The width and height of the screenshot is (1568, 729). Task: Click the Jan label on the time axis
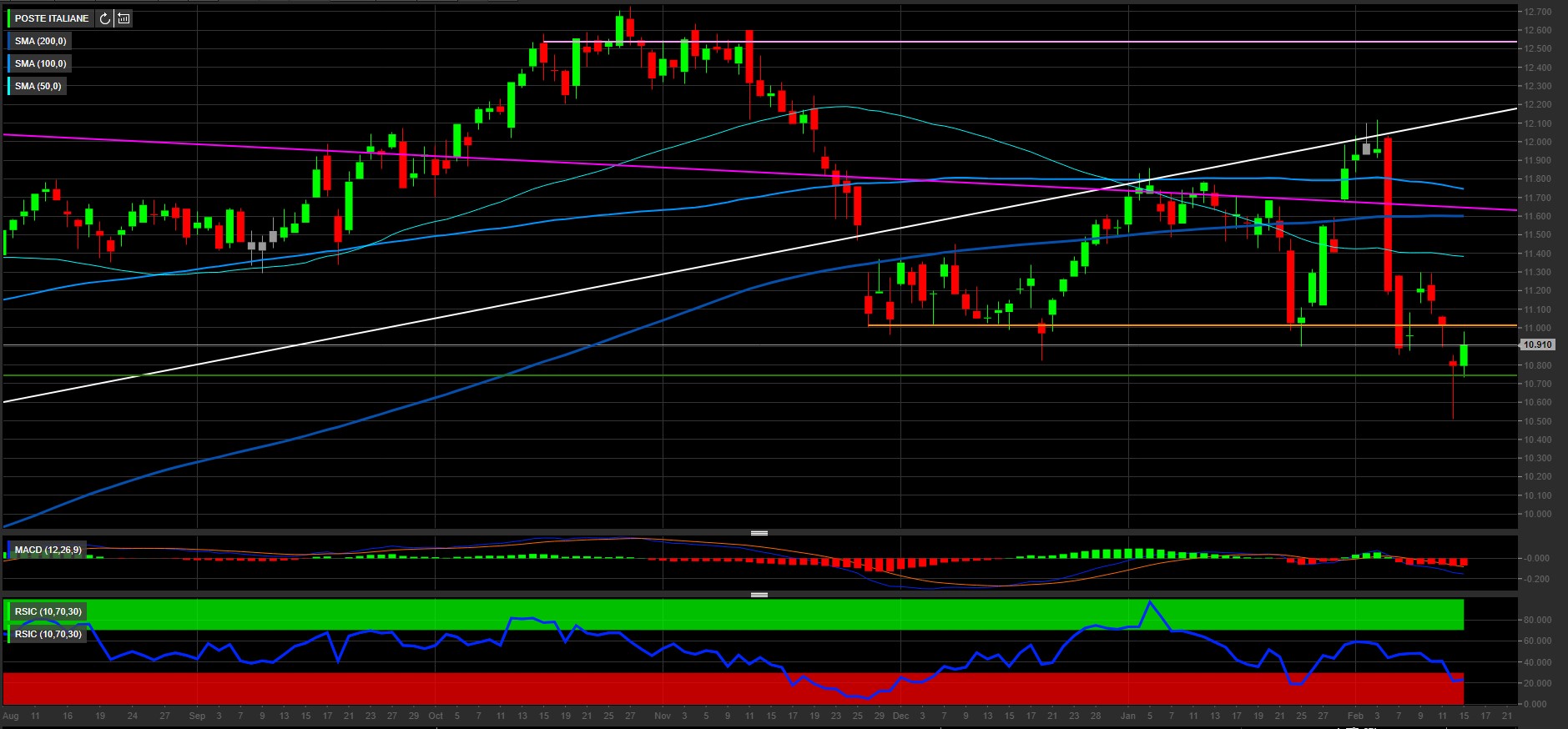(1128, 716)
